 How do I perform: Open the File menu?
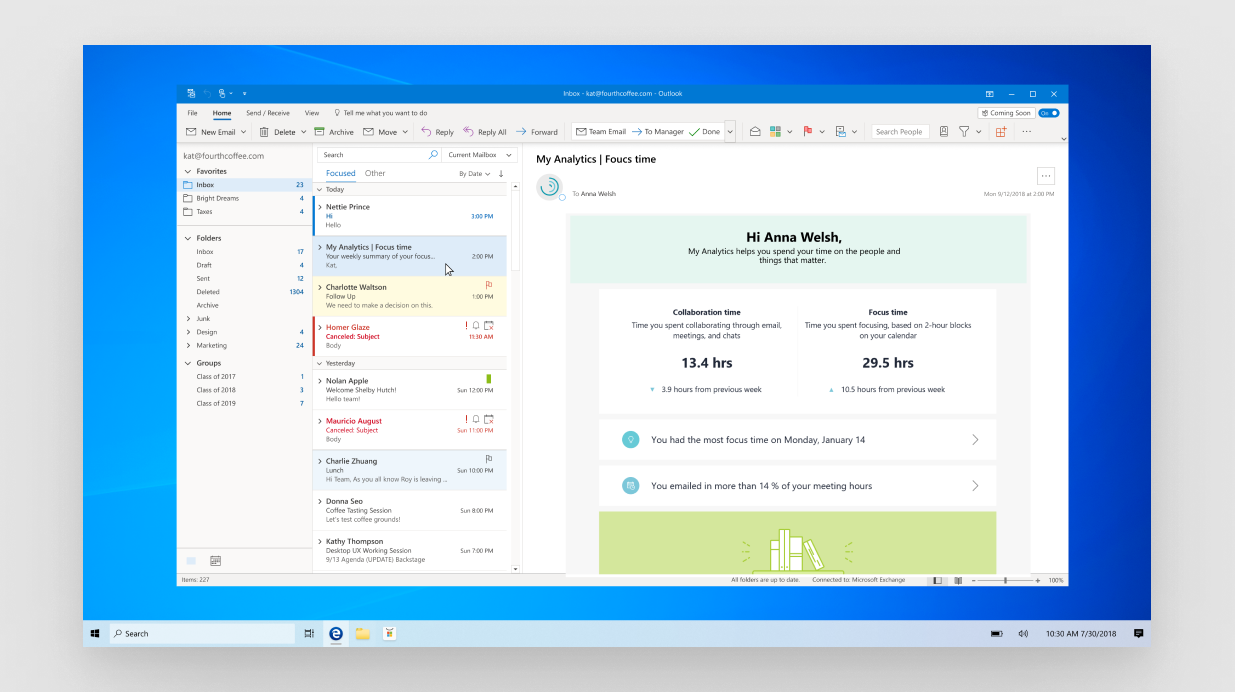click(x=192, y=113)
